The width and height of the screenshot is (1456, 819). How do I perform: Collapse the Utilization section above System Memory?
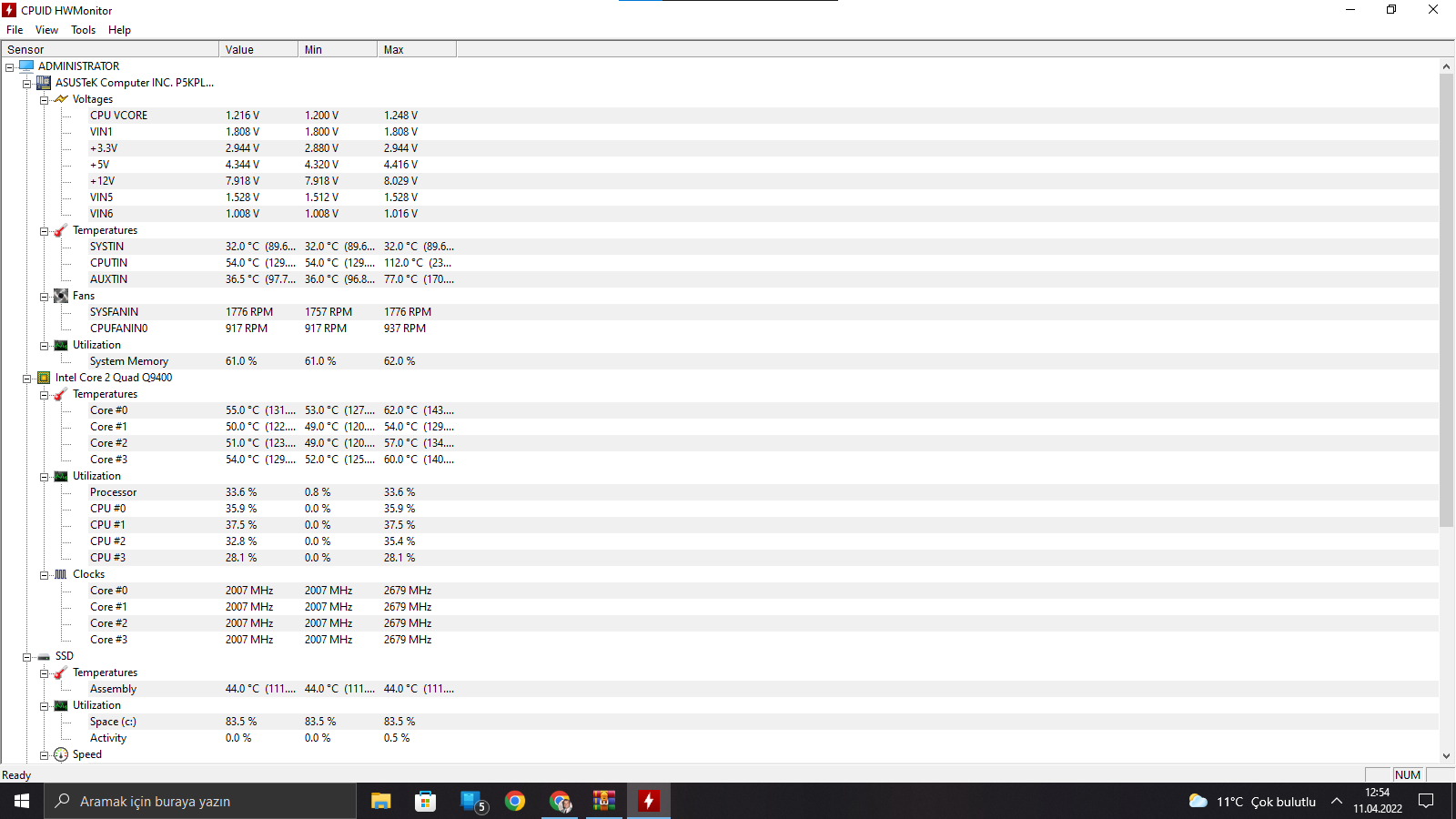[44, 345]
